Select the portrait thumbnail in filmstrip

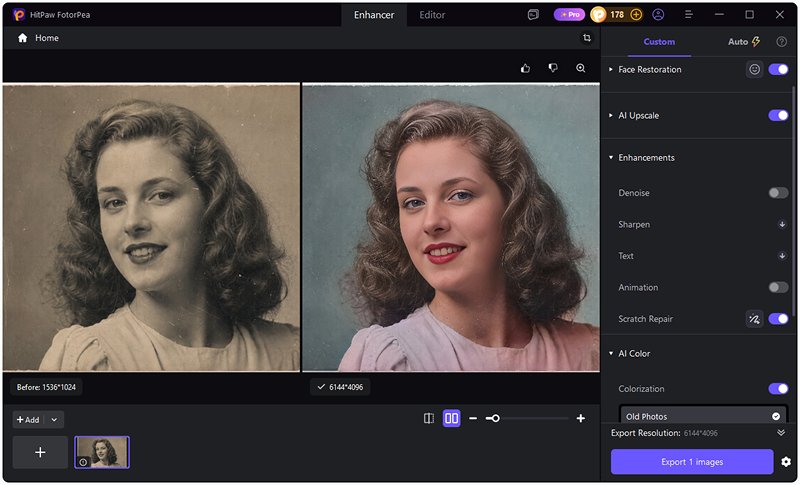[102, 452]
